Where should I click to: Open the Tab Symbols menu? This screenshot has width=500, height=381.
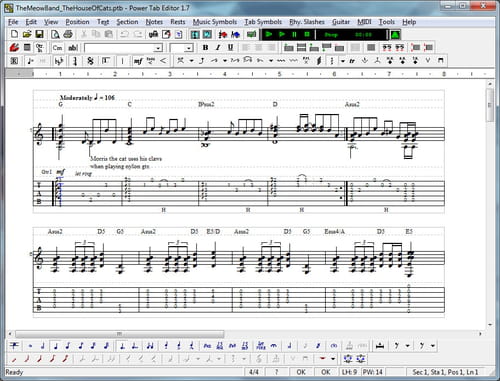[263, 22]
